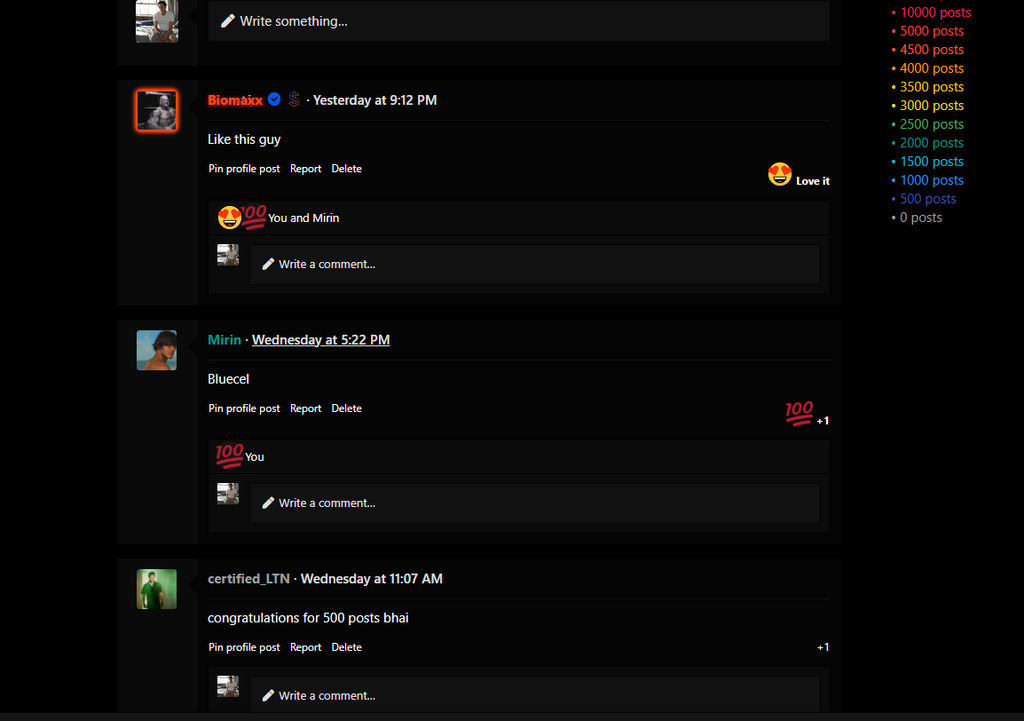Write a comment under Biomaxx's post
Viewport: 1024px width, 721px height.
[x=534, y=264]
